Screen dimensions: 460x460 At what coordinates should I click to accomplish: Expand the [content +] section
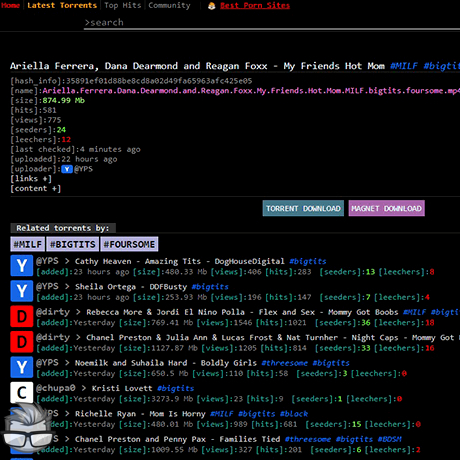point(35,189)
